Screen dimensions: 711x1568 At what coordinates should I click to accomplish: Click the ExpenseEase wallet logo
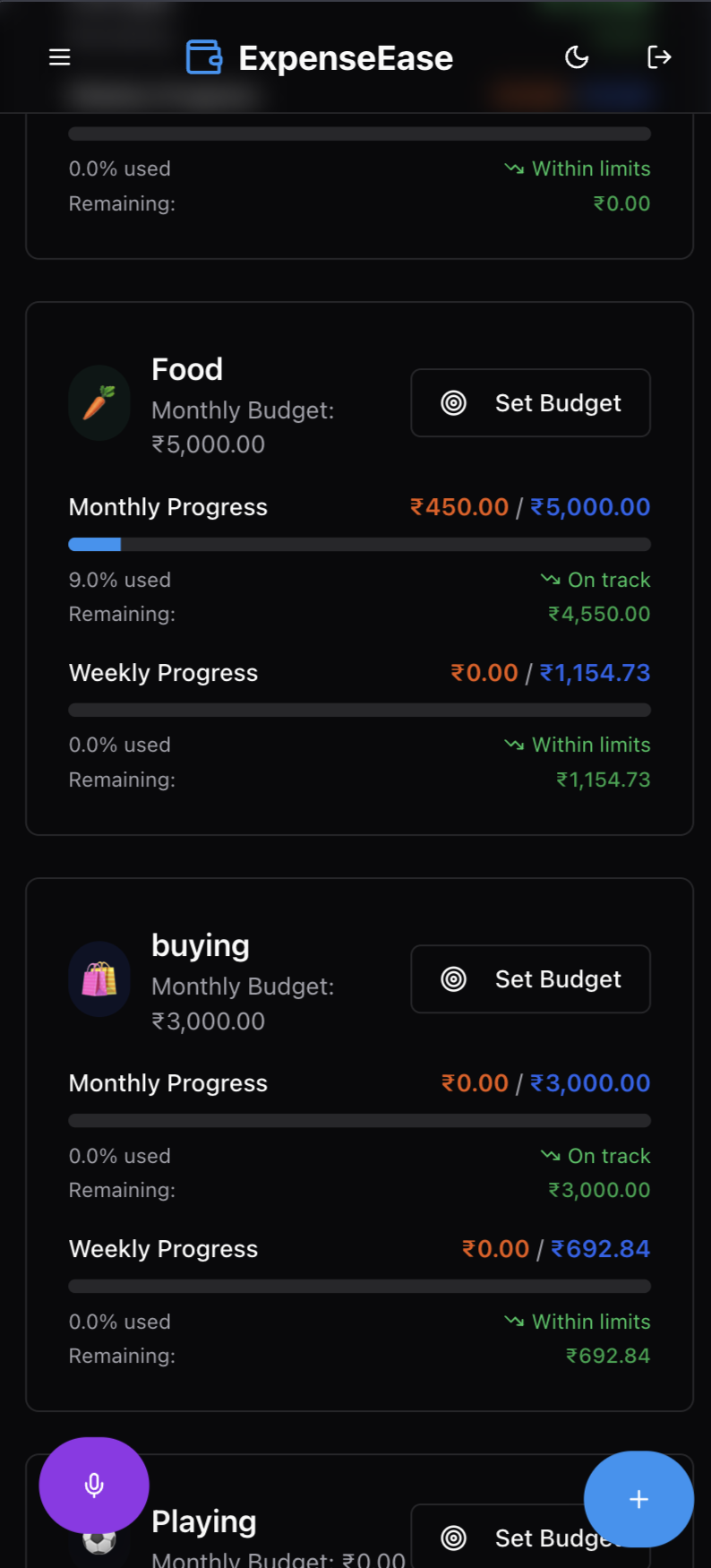tap(203, 56)
